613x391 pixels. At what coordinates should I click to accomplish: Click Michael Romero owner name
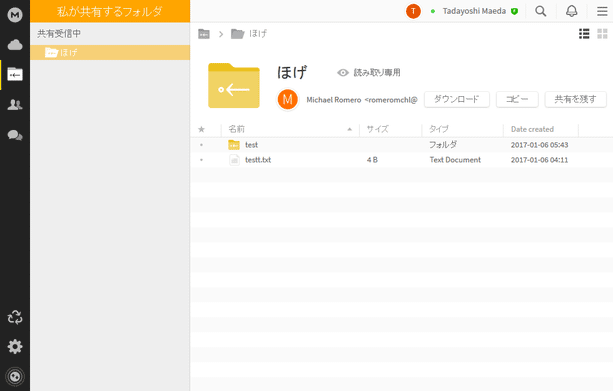click(333, 100)
